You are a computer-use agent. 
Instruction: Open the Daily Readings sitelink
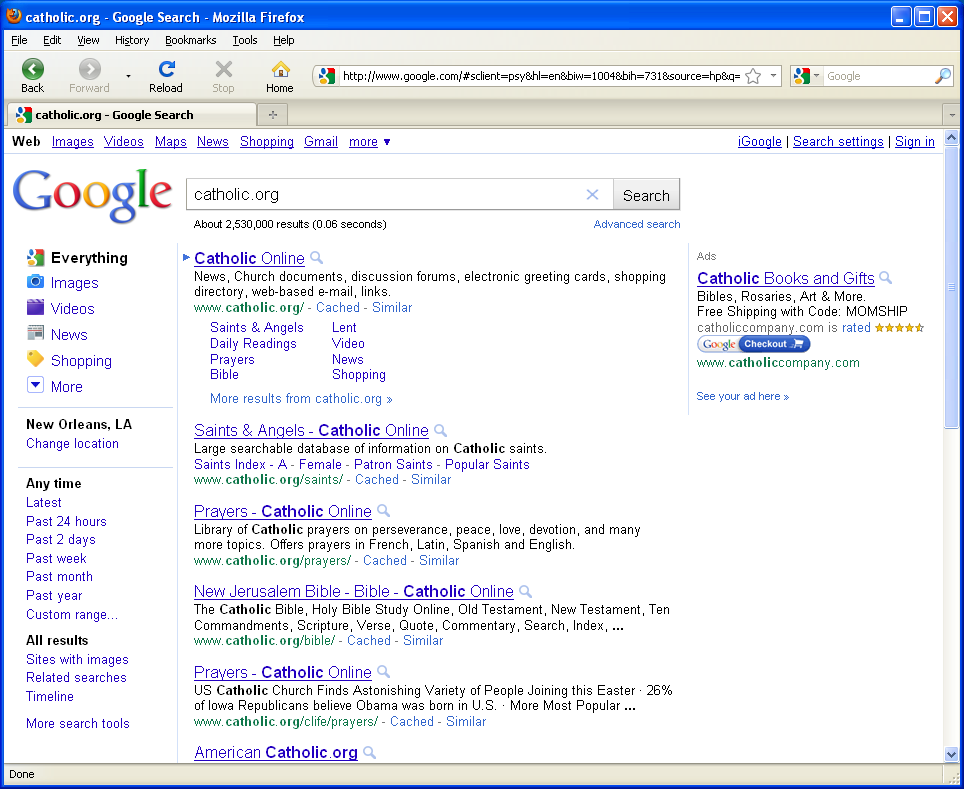pyautogui.click(x=253, y=343)
